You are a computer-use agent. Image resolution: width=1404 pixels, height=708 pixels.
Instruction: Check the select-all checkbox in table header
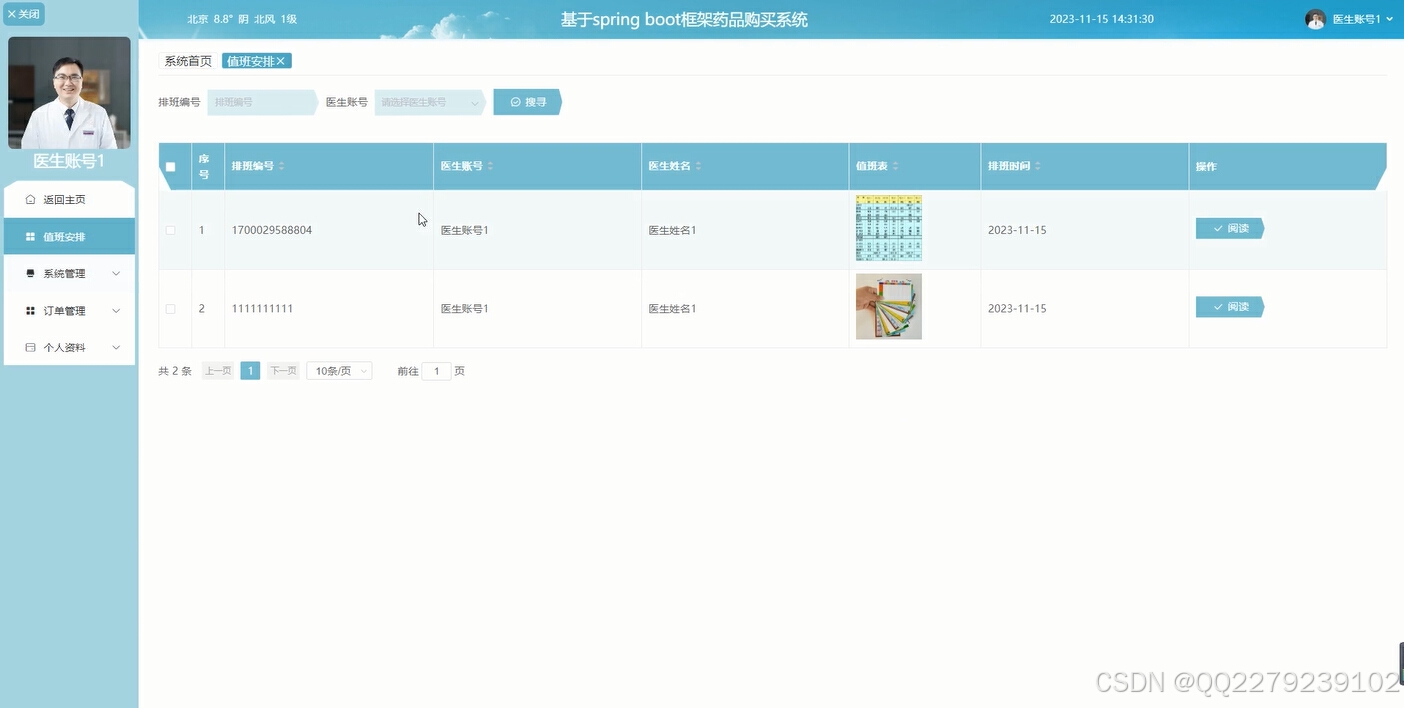[170, 166]
